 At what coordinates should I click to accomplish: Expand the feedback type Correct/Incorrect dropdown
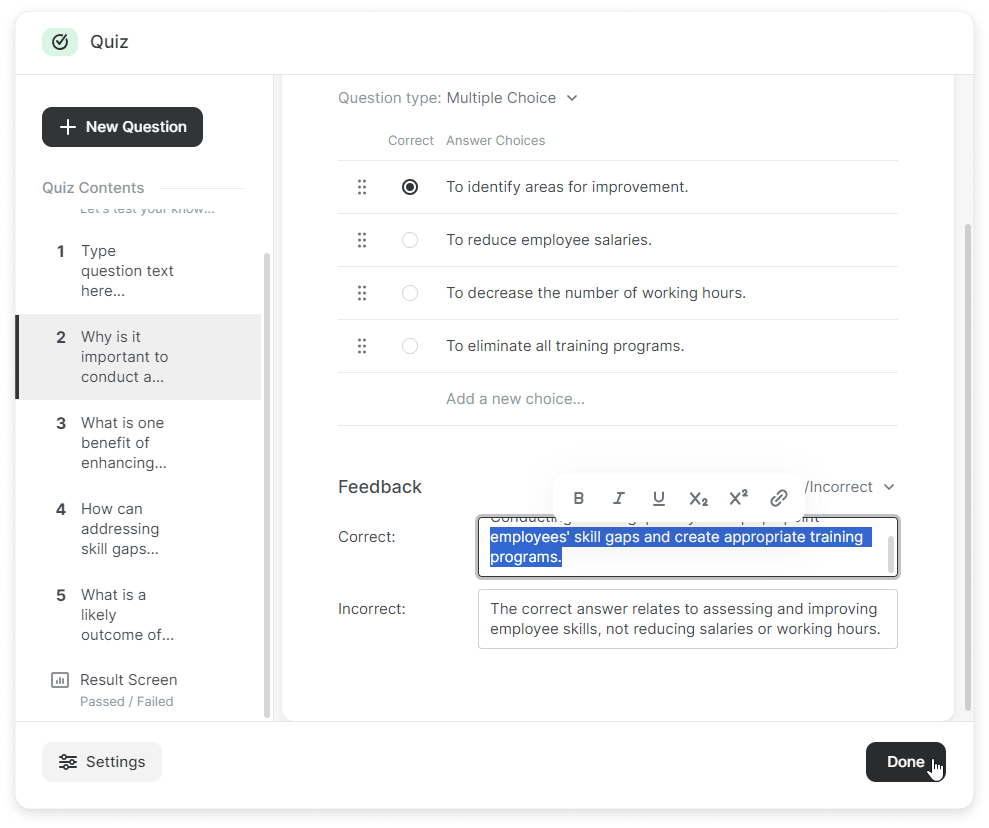[x=852, y=487]
